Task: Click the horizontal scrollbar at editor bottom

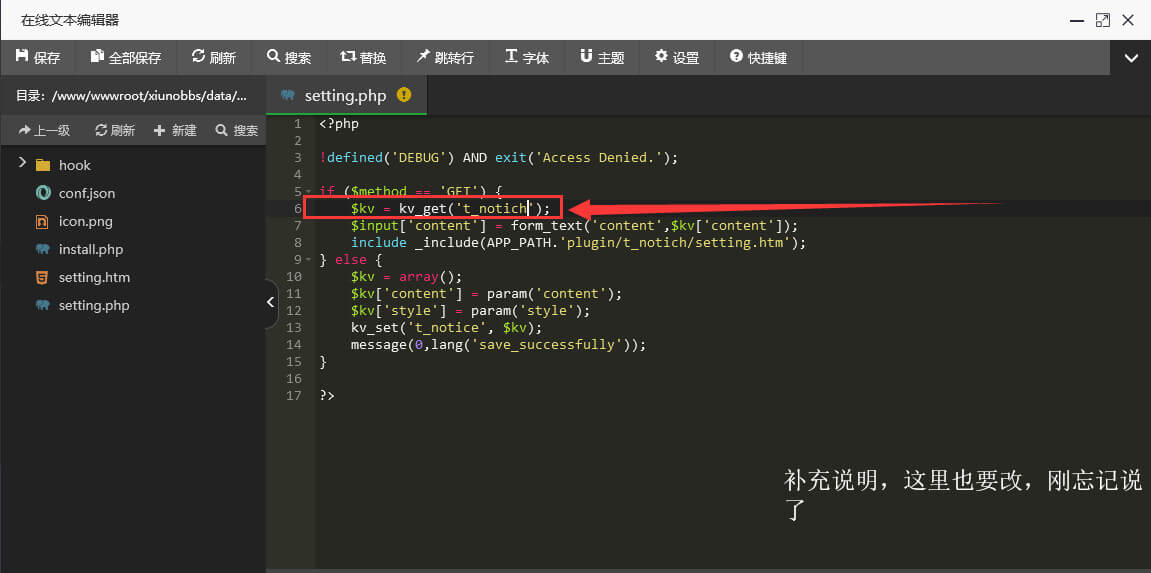Action: [x=708, y=569]
